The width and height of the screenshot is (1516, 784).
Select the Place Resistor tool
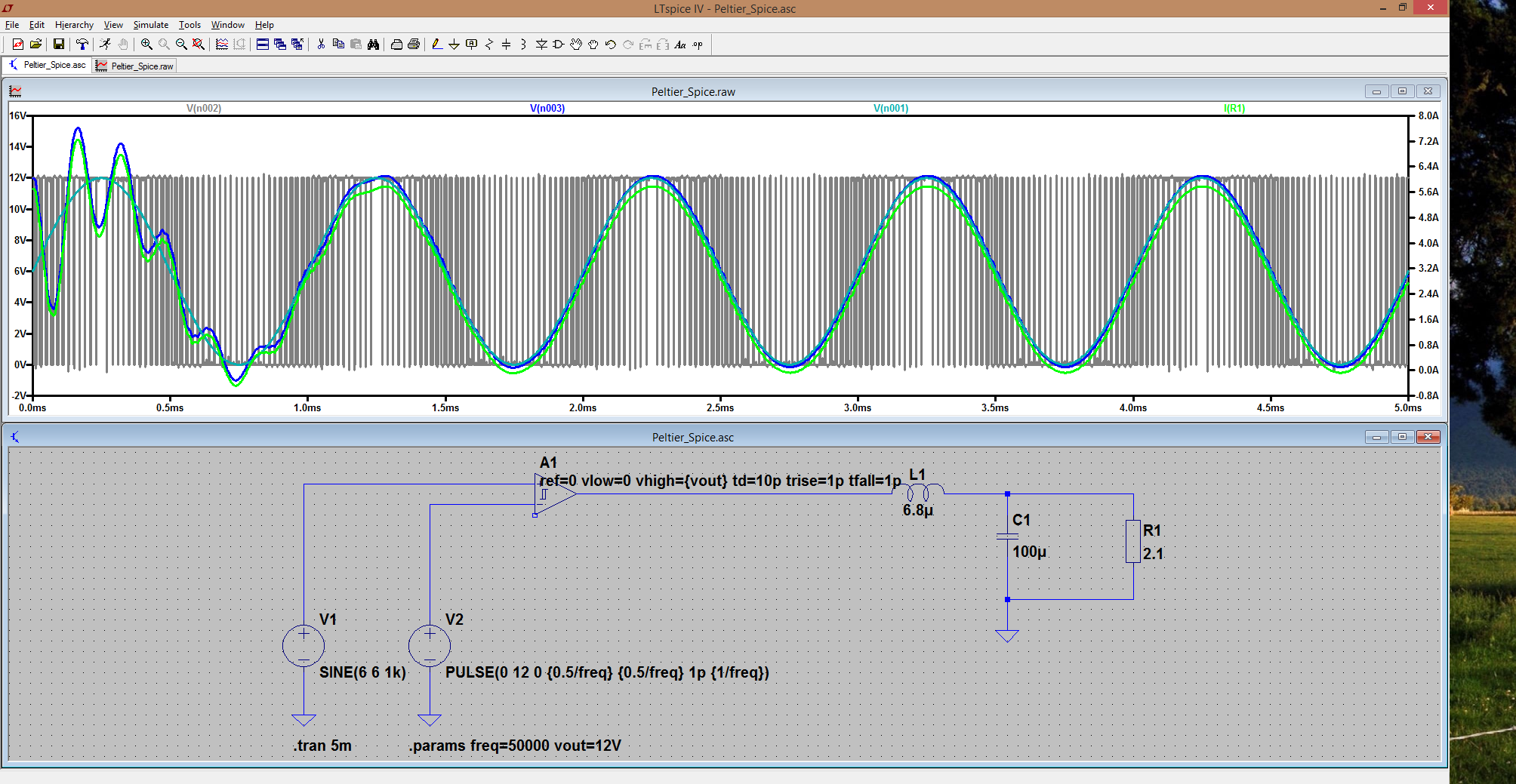(489, 45)
